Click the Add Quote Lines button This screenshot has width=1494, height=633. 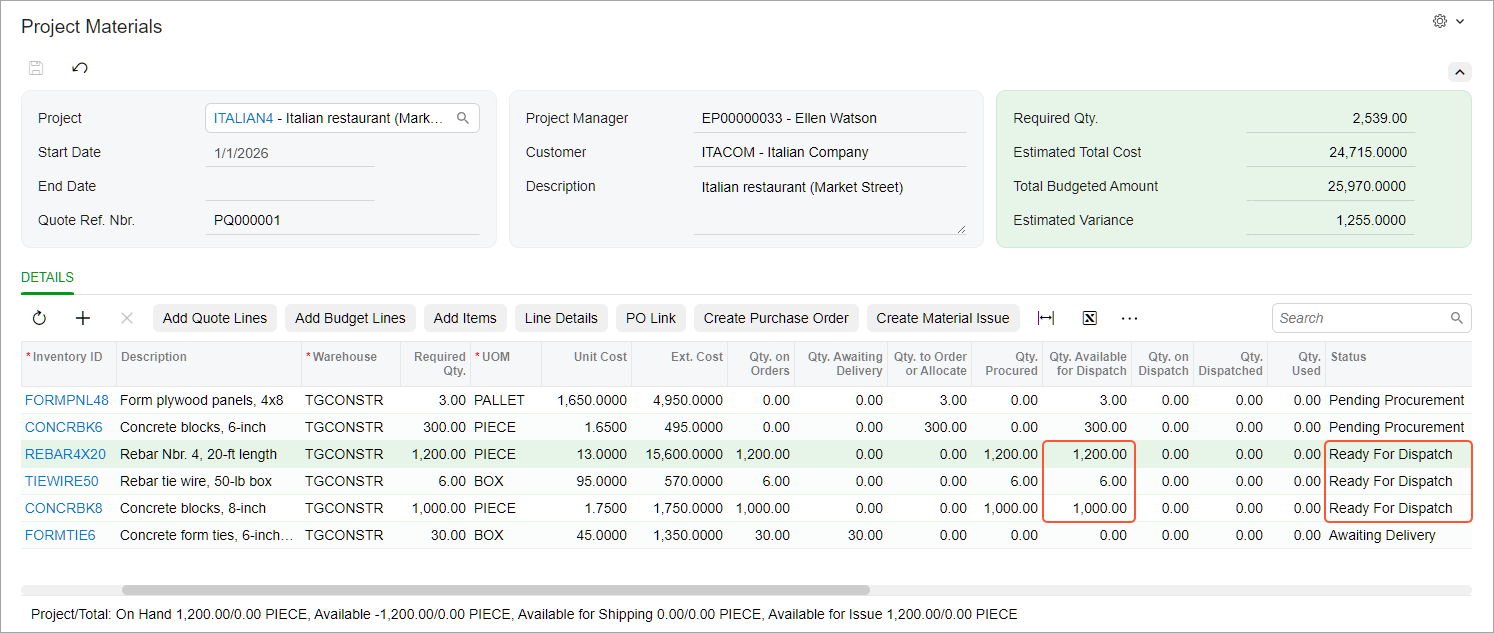(215, 318)
